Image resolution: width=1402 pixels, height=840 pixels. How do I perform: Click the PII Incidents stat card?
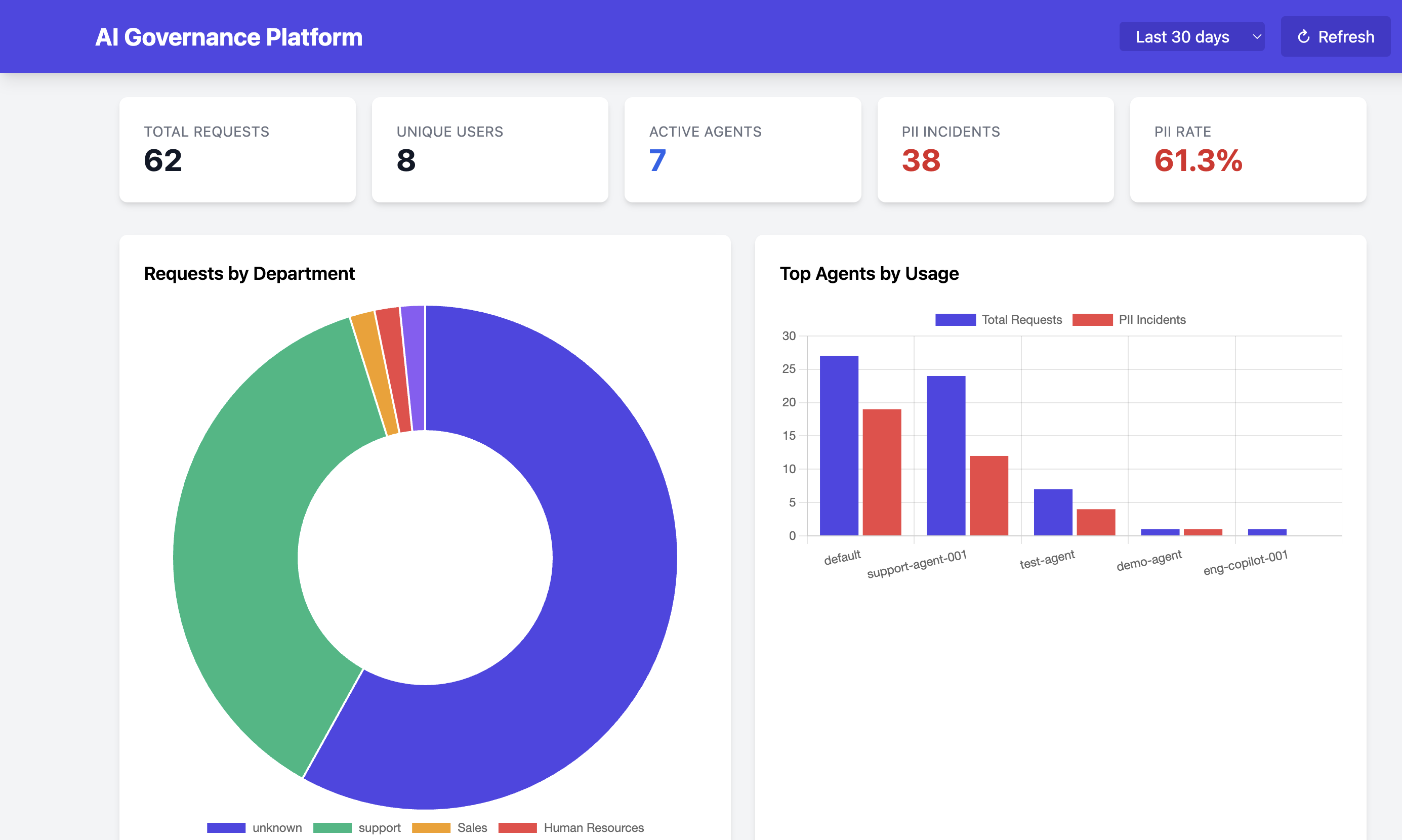pyautogui.click(x=995, y=150)
